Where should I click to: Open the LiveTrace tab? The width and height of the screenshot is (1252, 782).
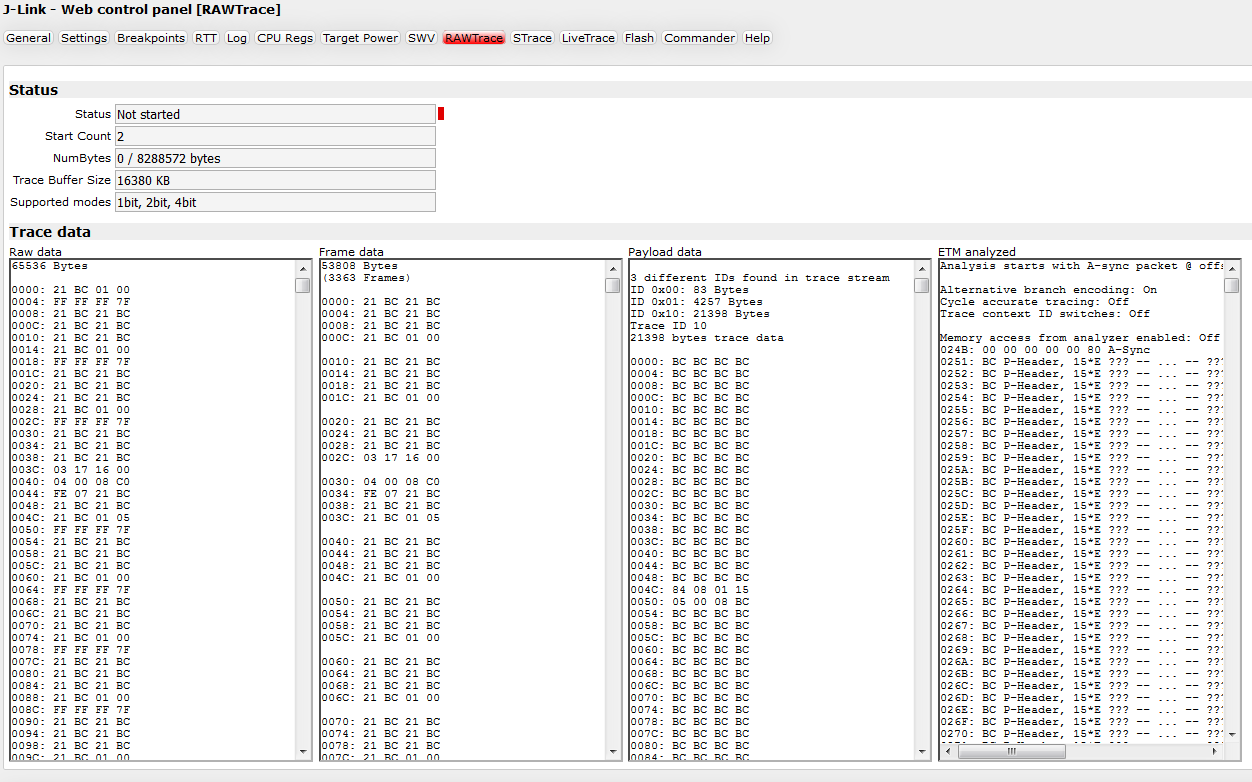[589, 38]
